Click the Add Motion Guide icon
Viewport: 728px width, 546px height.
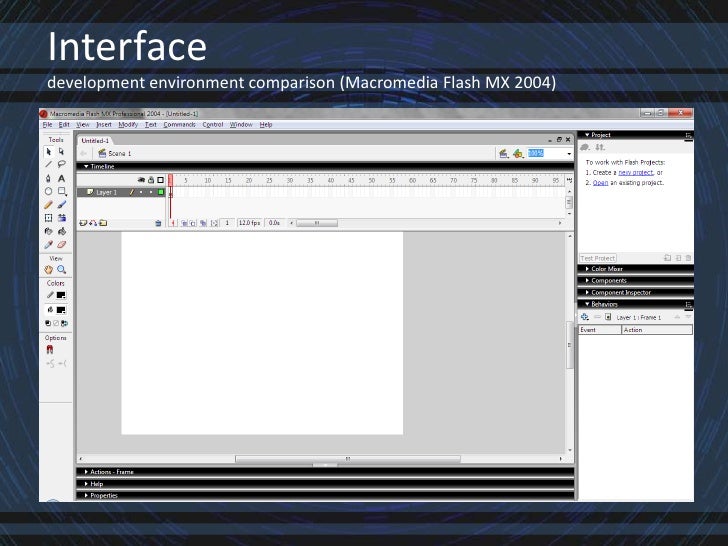(x=93, y=223)
